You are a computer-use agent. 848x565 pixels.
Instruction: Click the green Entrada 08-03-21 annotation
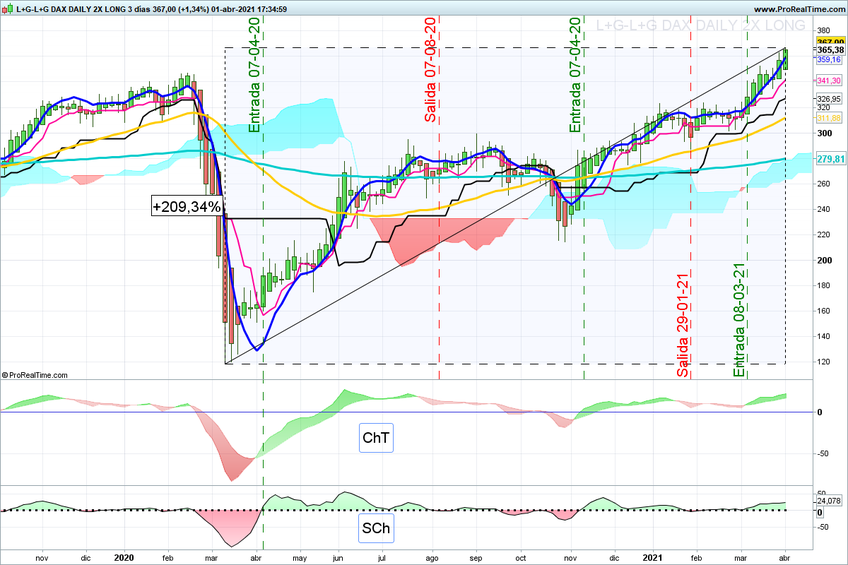tap(739, 320)
